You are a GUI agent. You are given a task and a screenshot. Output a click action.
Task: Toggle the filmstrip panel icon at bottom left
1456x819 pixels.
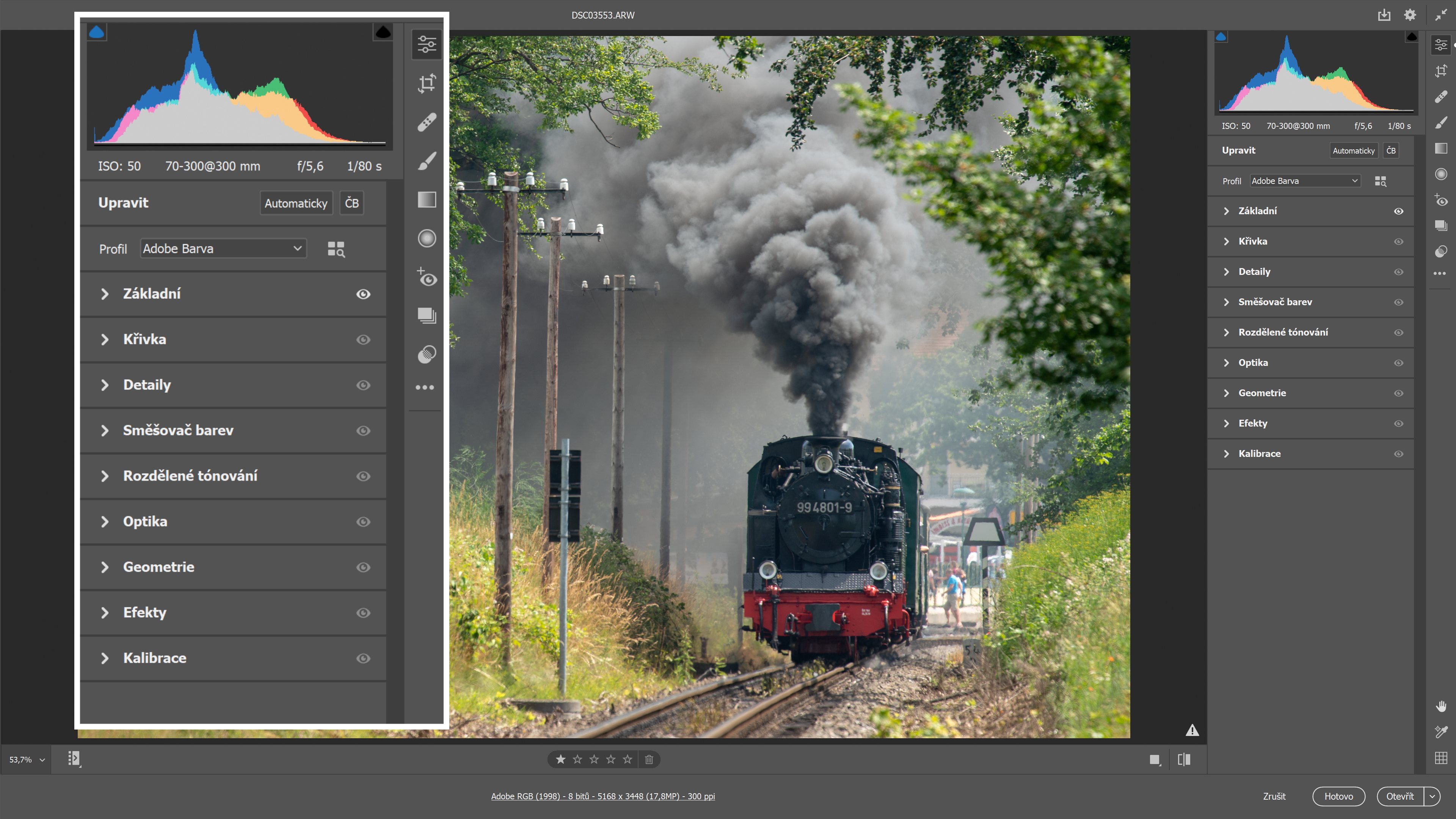[74, 758]
